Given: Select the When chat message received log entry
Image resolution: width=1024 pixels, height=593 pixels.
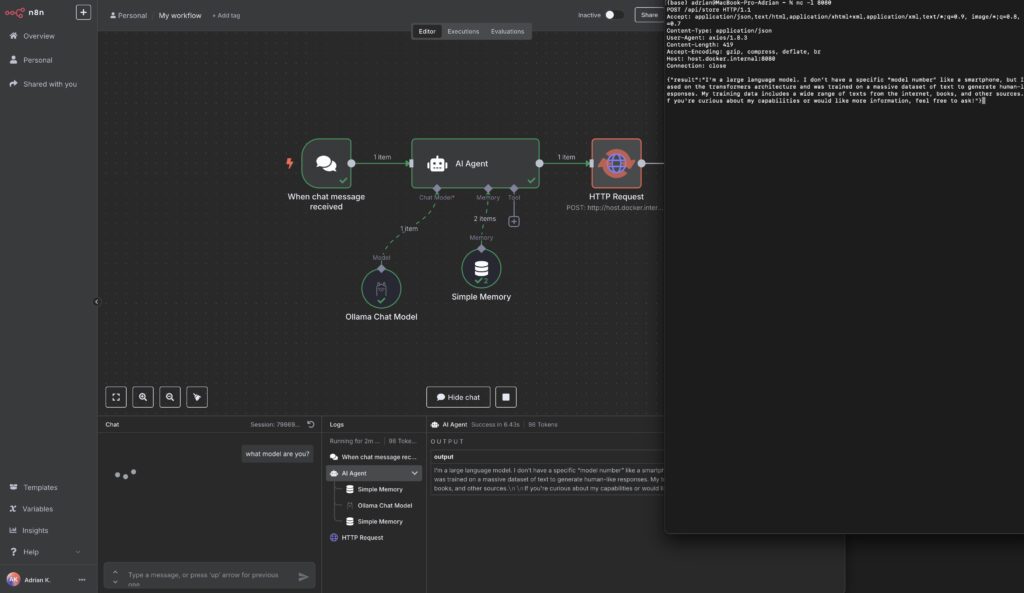Looking at the screenshot, I should 374,457.
